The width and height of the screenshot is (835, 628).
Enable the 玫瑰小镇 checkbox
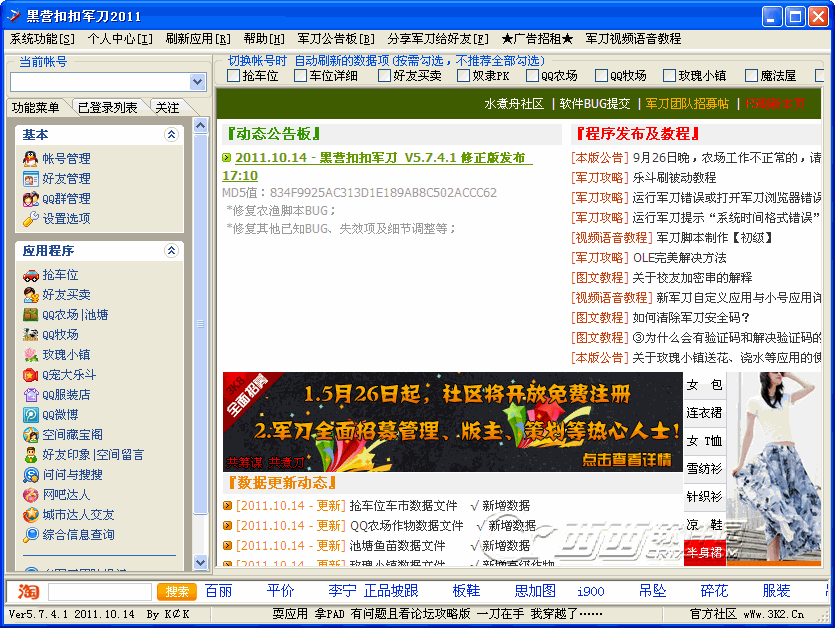click(x=669, y=76)
